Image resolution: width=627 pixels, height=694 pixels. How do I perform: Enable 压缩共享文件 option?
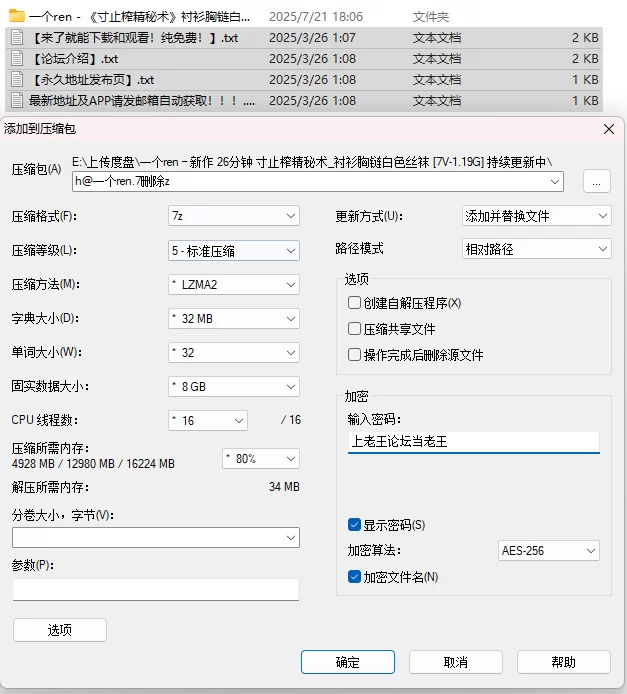[354, 328]
